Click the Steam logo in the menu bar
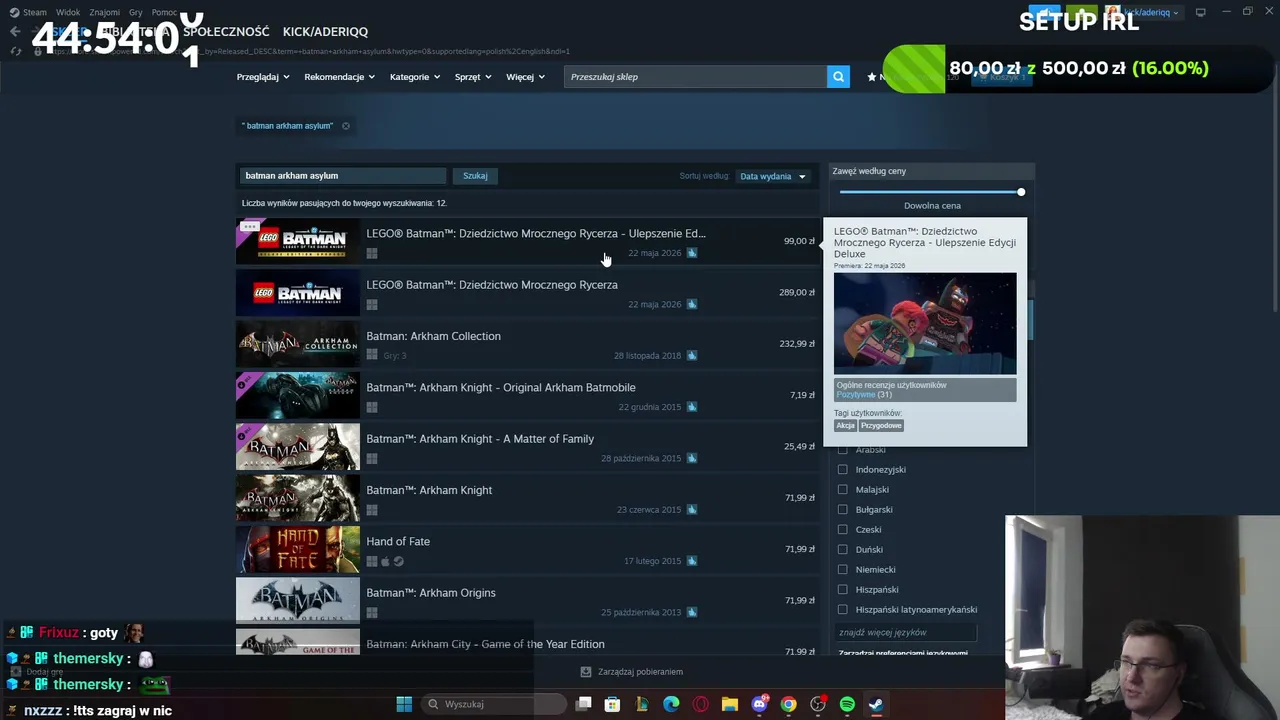1280x720 pixels. tap(14, 12)
